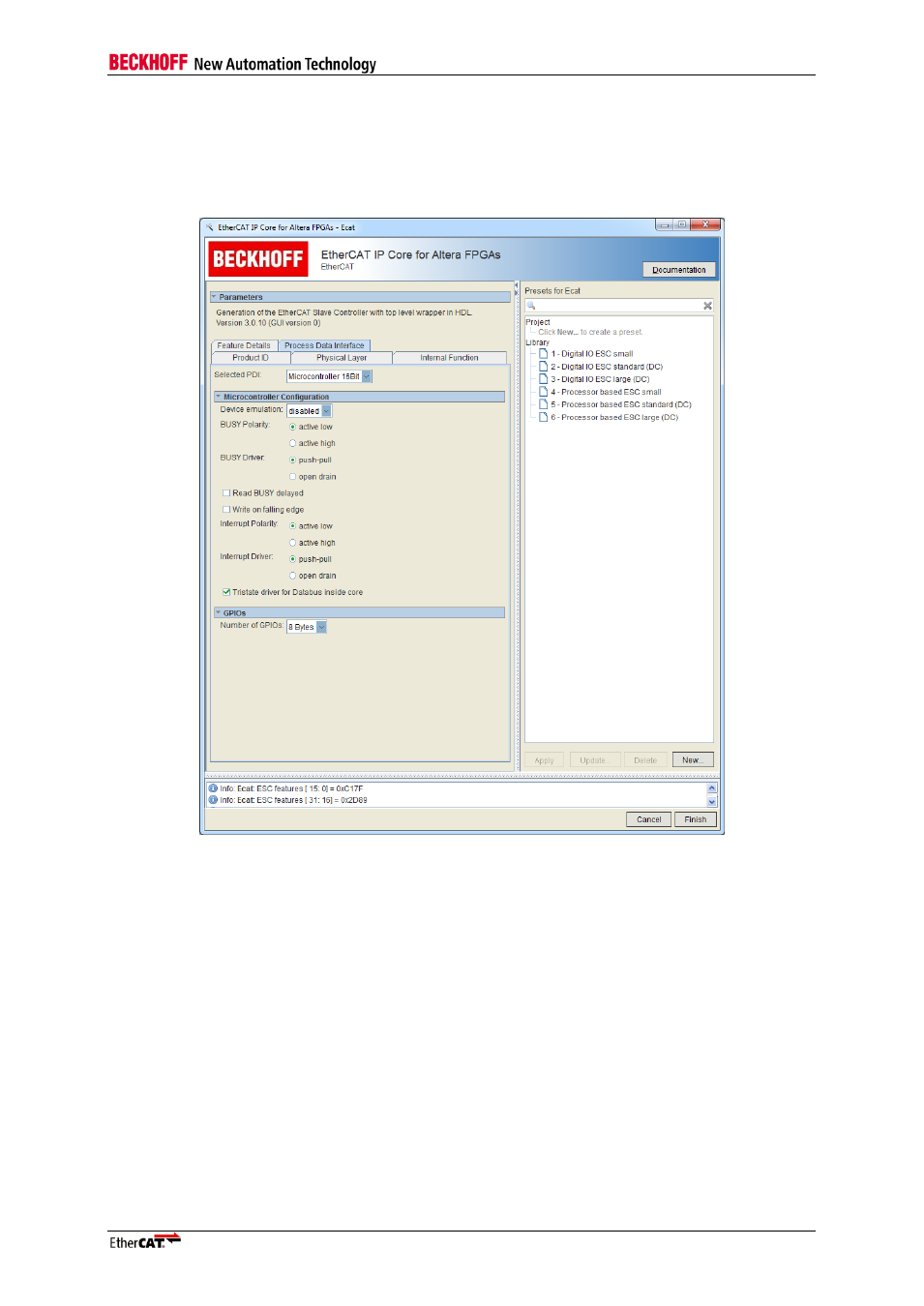Switch to the Feature Details tab

(244, 345)
